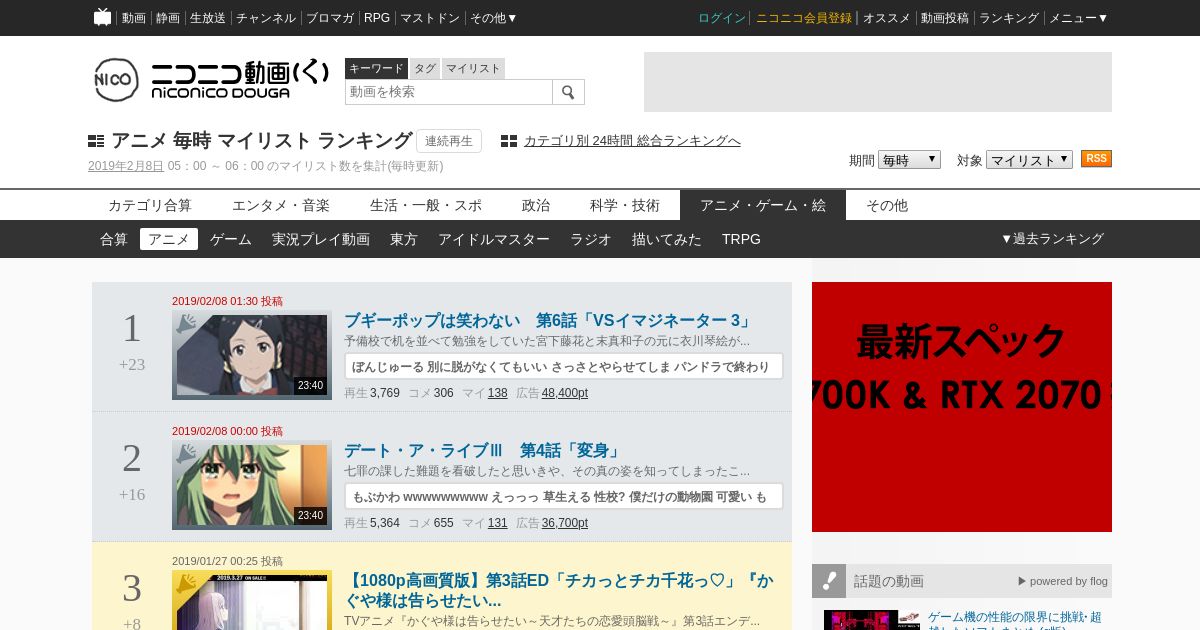
Task: Select the タグ search mode tab
Action: [425, 68]
